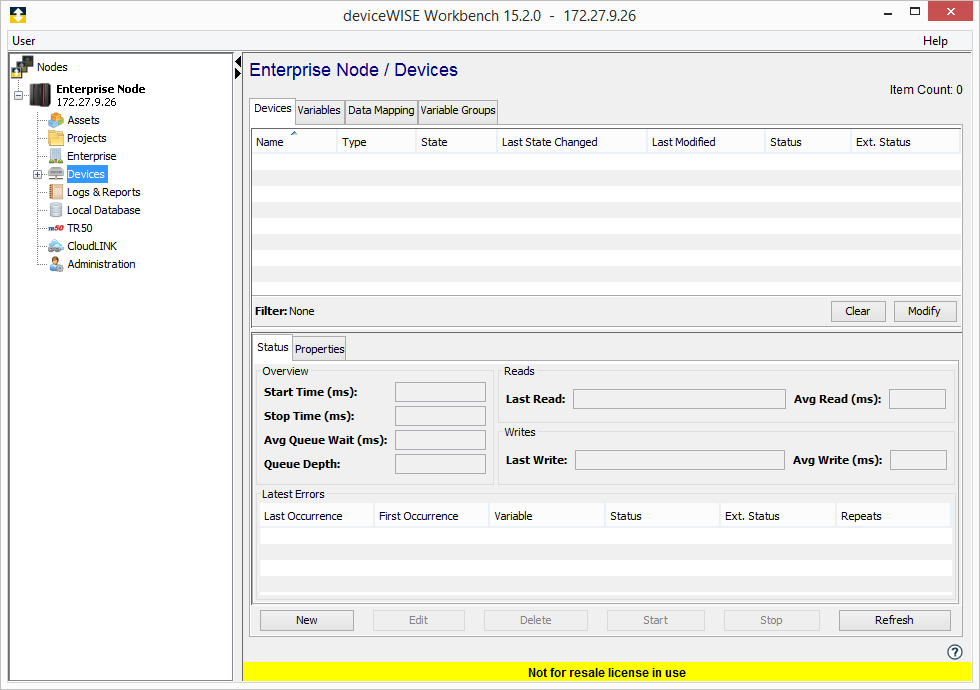Switch to the Variables tab
This screenshot has width=980, height=690.
point(319,110)
